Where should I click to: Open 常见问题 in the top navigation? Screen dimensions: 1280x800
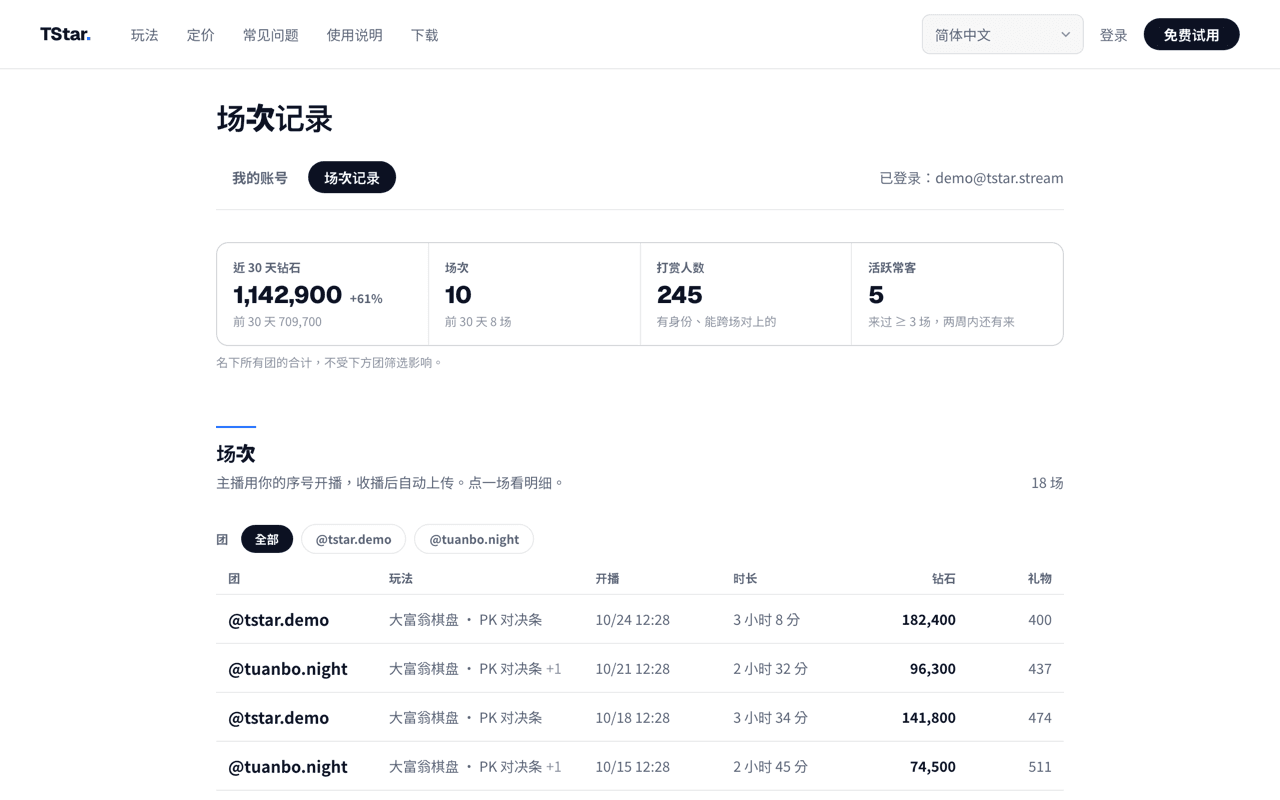[271, 35]
